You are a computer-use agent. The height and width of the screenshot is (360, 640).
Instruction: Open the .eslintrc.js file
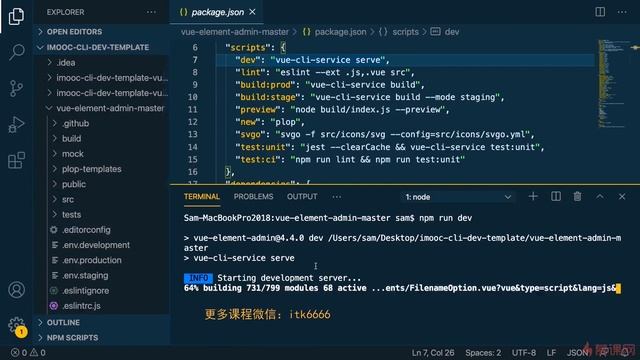click(101, 306)
